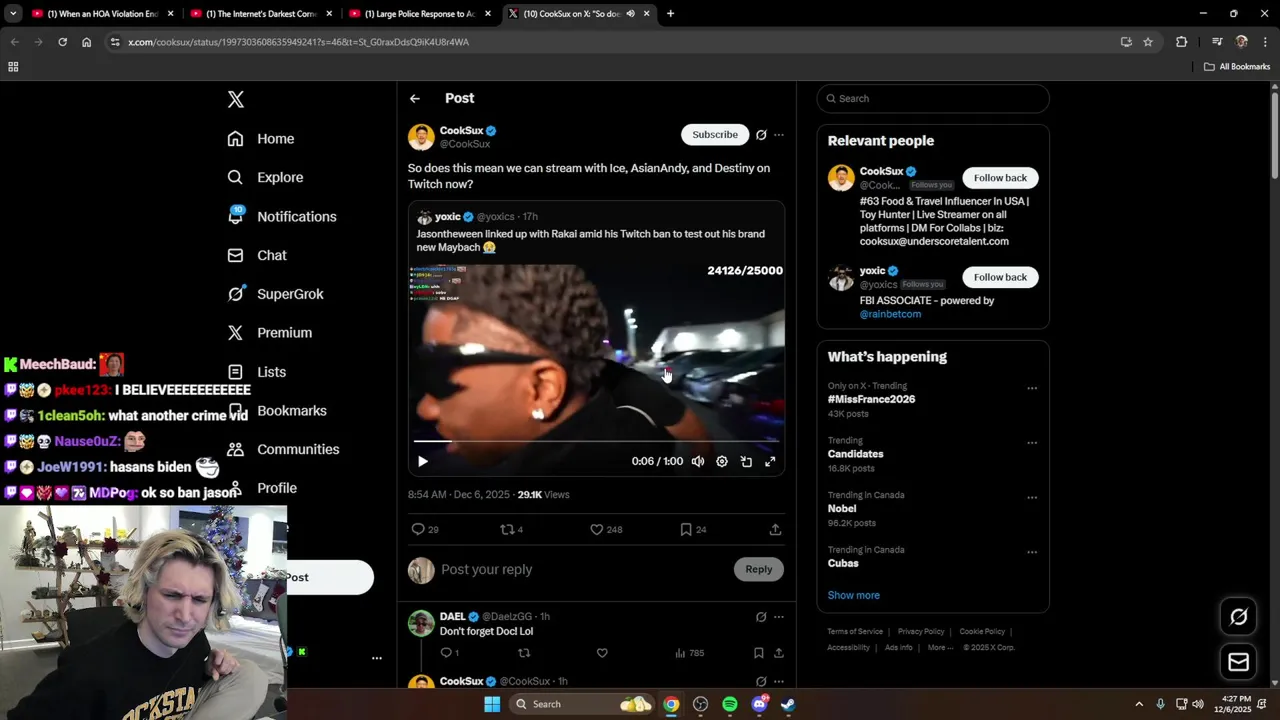Open the Windows Start menu
Screen dimensions: 1280x720
pyautogui.click(x=492, y=704)
